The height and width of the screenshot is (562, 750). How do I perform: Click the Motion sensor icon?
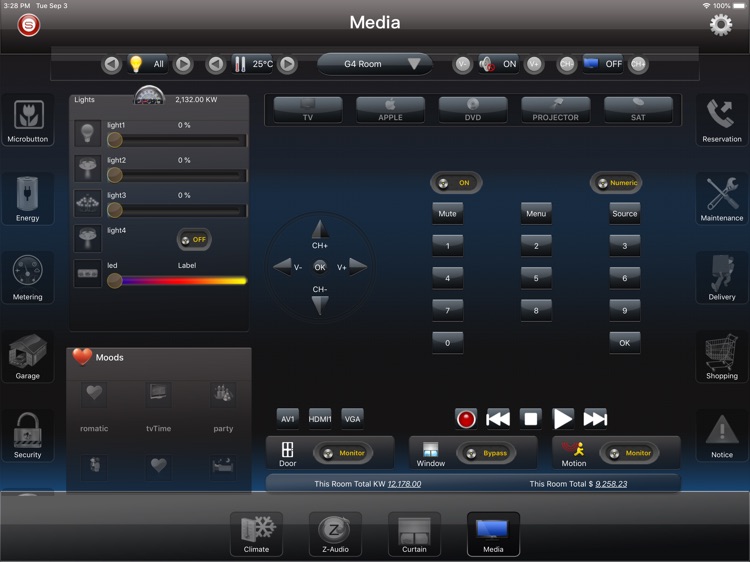[x=573, y=449]
